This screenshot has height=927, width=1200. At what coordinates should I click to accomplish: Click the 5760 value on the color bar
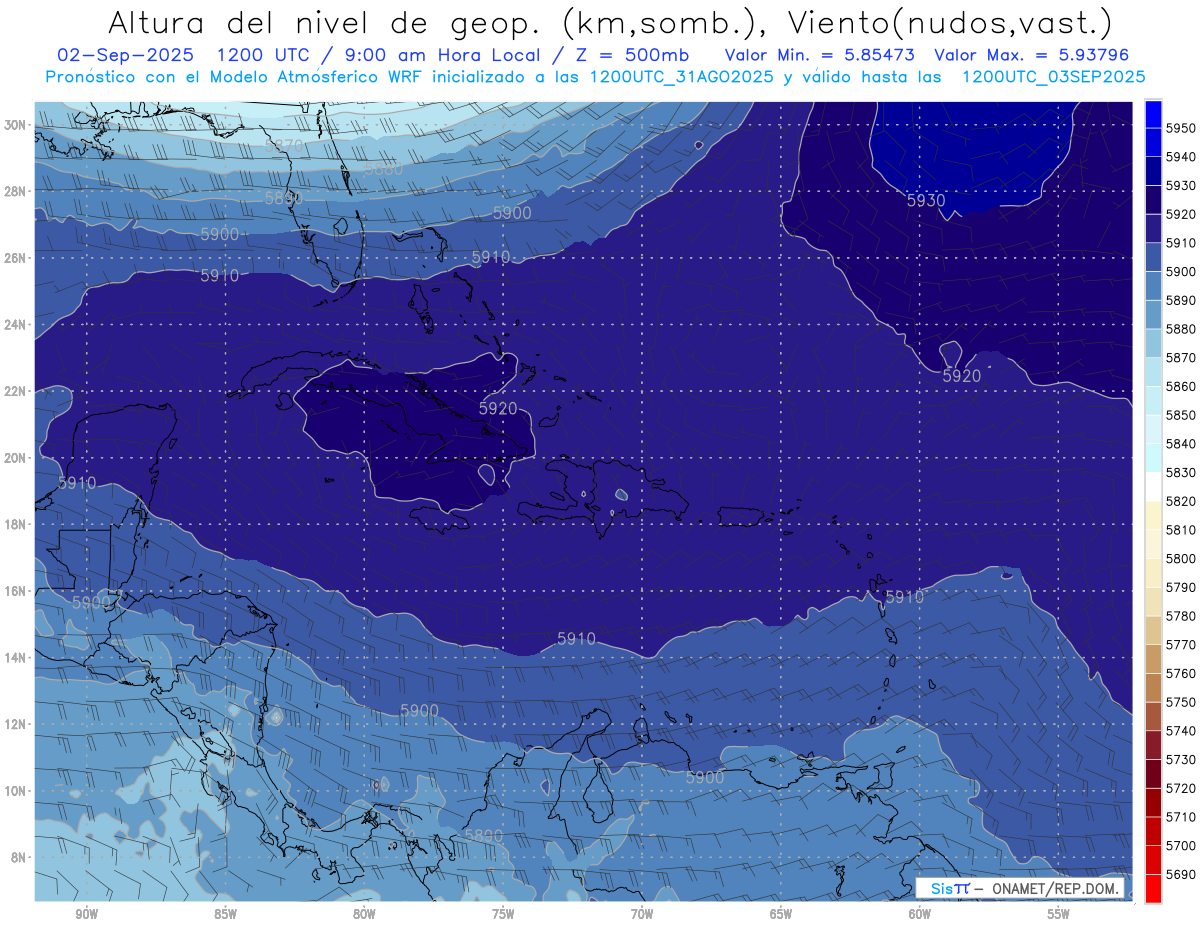pos(1181,673)
